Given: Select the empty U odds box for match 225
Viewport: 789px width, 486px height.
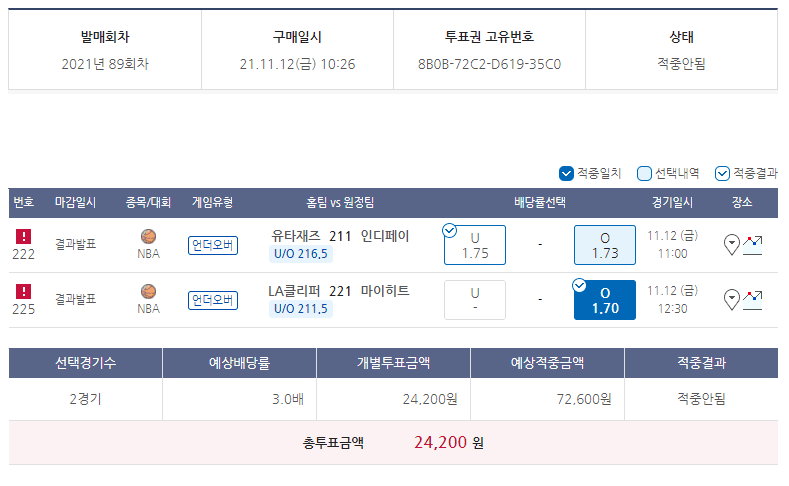Looking at the screenshot, I should tap(475, 300).
